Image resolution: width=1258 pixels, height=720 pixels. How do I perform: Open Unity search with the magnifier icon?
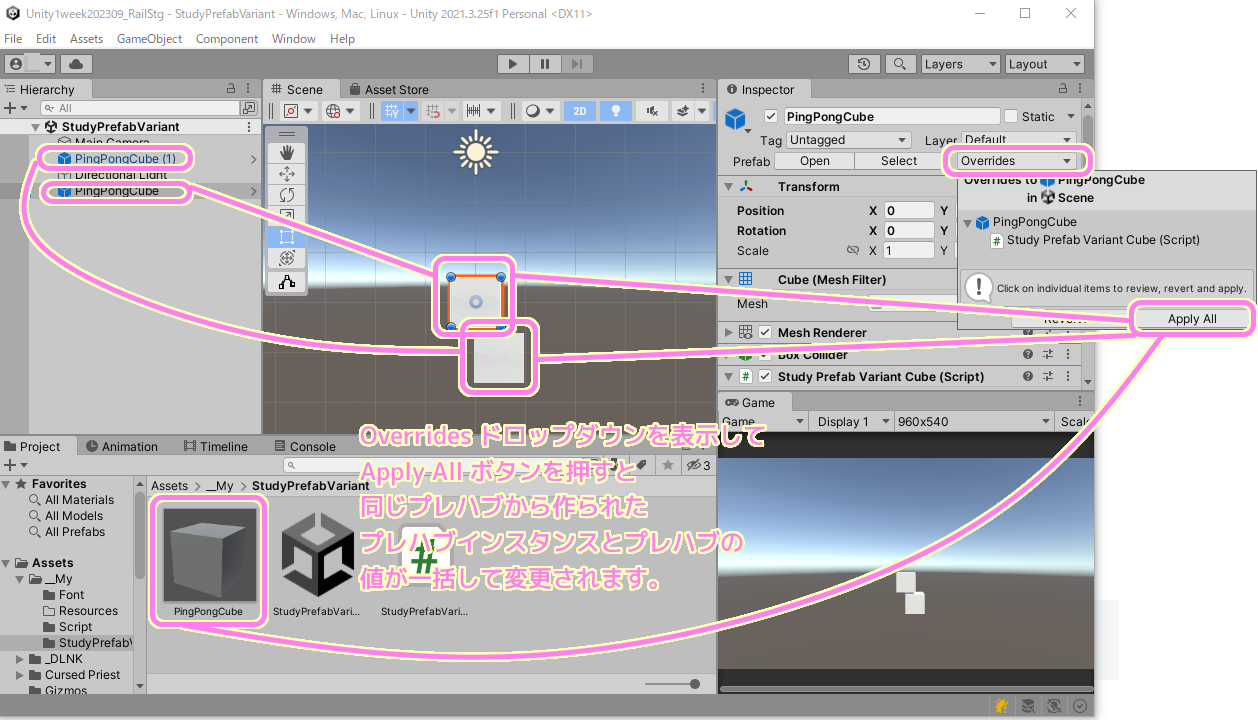(899, 63)
